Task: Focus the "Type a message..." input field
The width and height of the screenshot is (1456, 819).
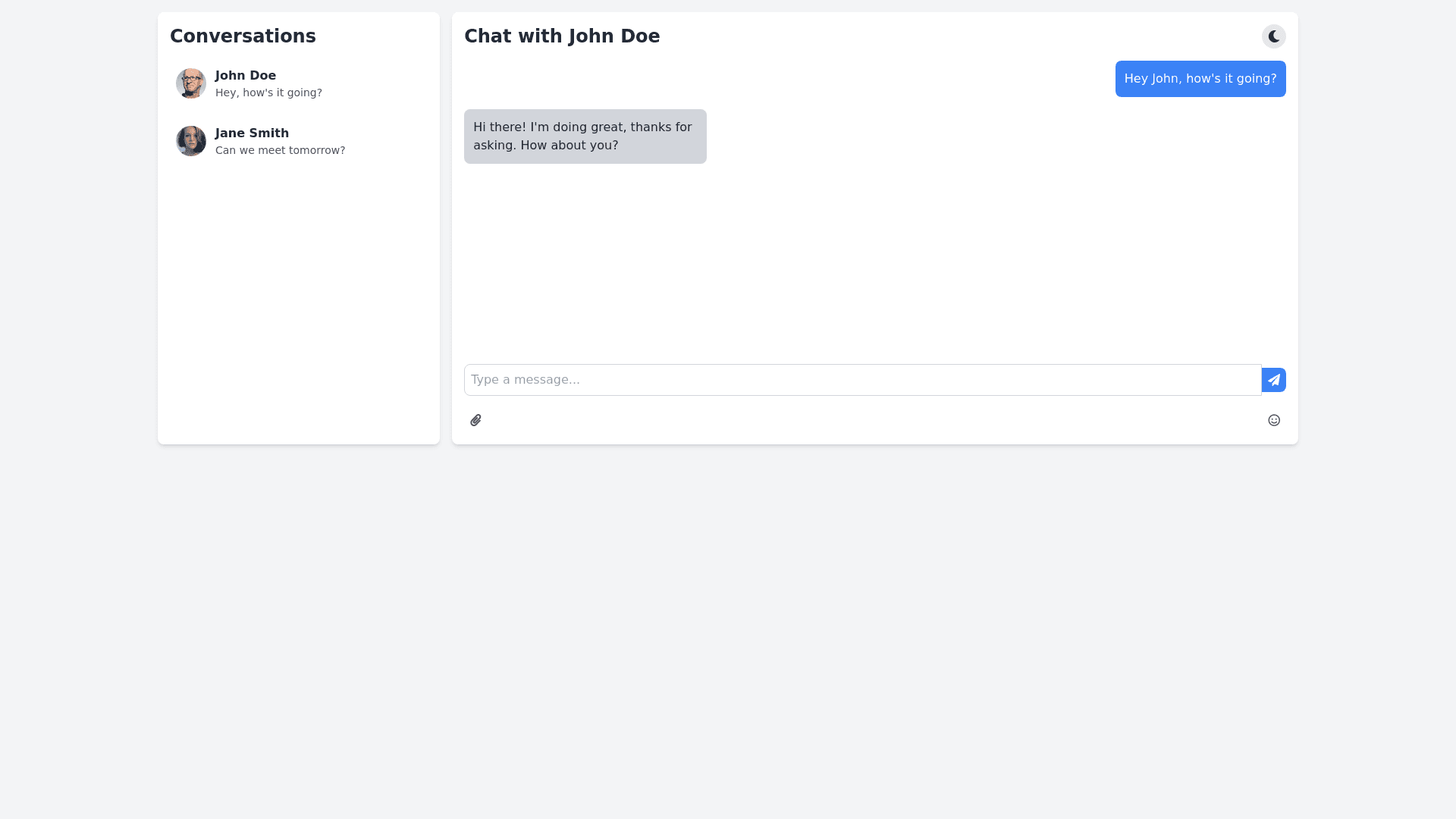Action: point(862,380)
